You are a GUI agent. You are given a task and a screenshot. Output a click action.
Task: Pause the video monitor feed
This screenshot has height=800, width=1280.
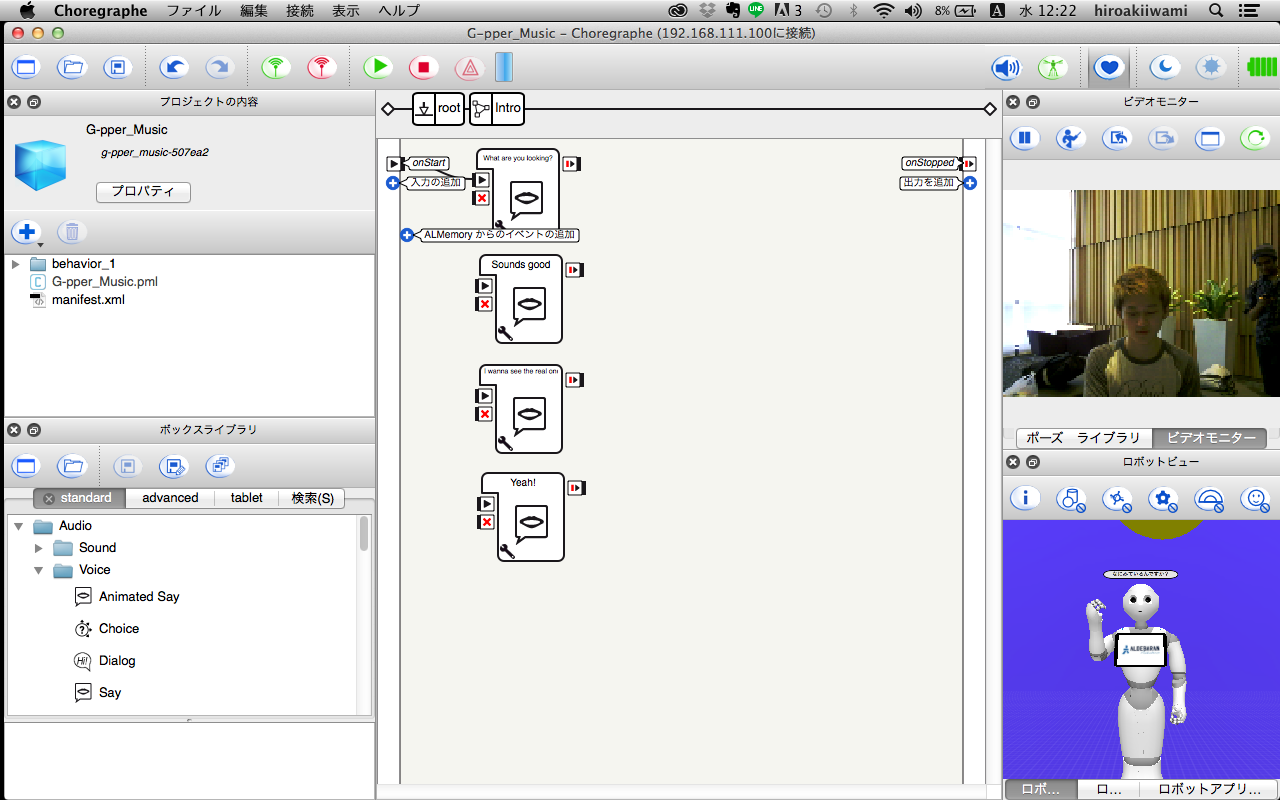[x=1024, y=138]
